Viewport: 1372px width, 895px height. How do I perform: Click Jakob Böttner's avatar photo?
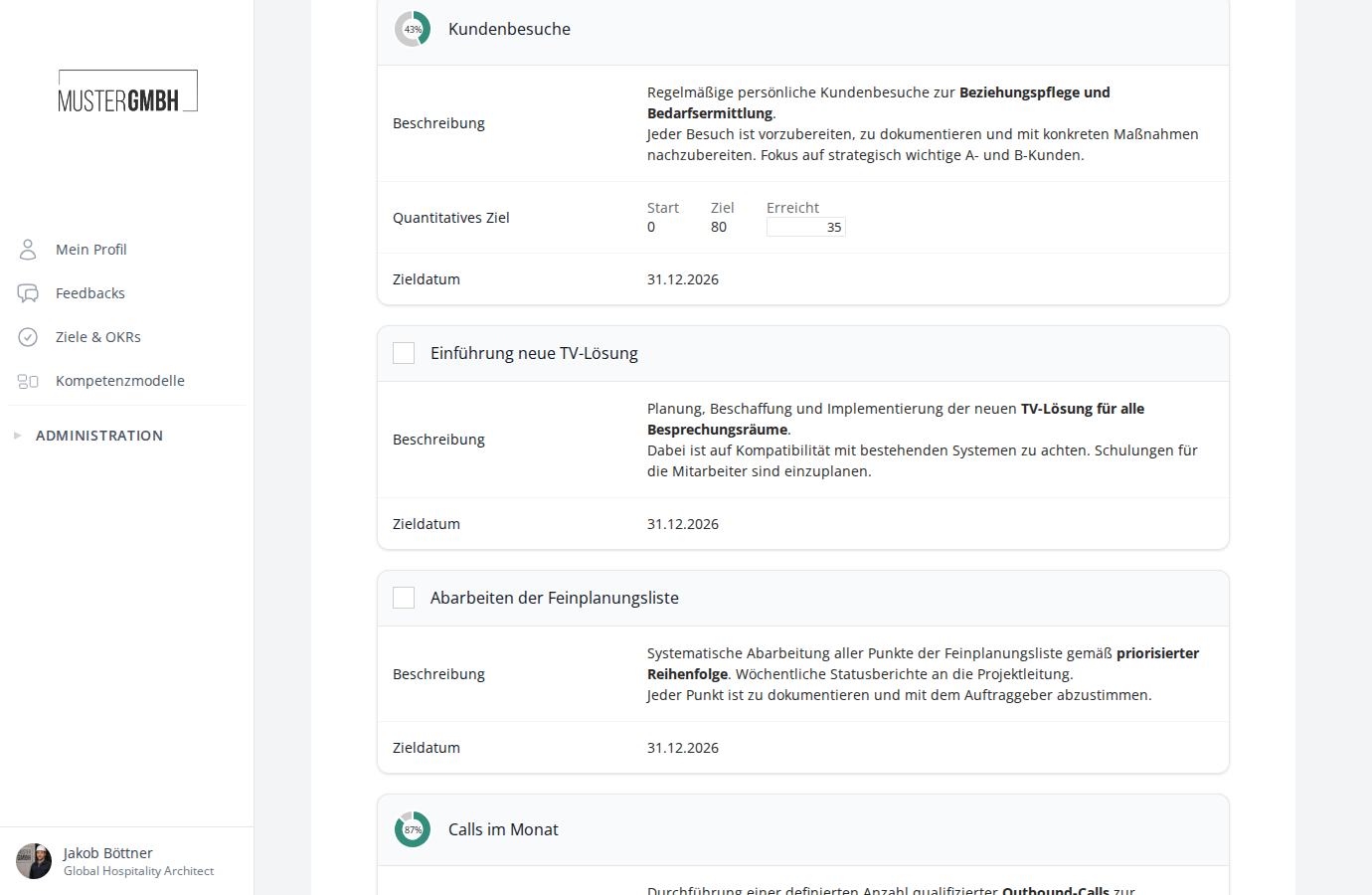pyautogui.click(x=34, y=861)
